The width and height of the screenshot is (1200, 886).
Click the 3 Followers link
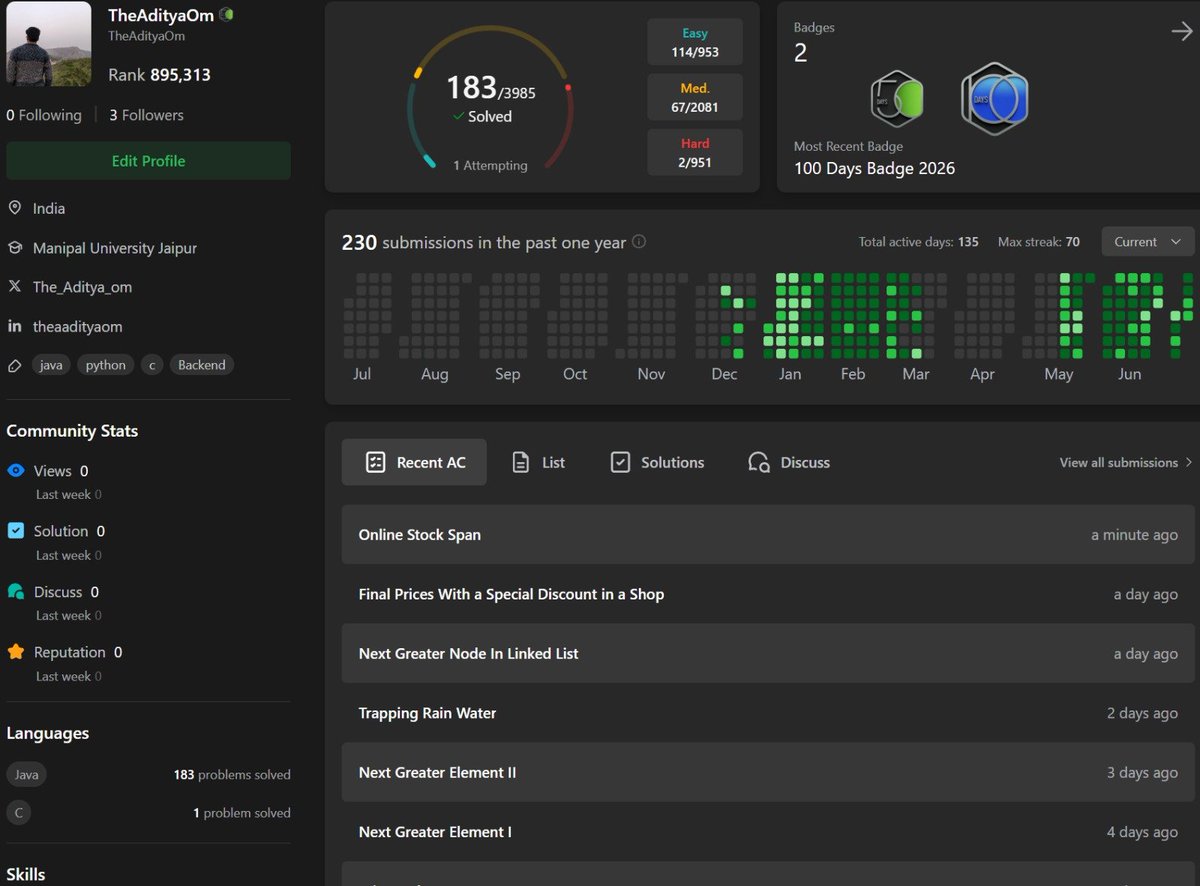[147, 115]
